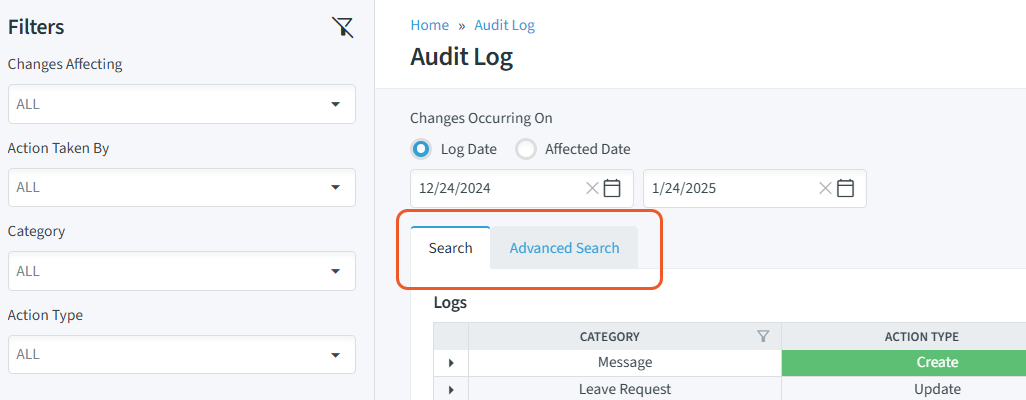
Task: Switch to the Search tab
Action: (x=450, y=248)
